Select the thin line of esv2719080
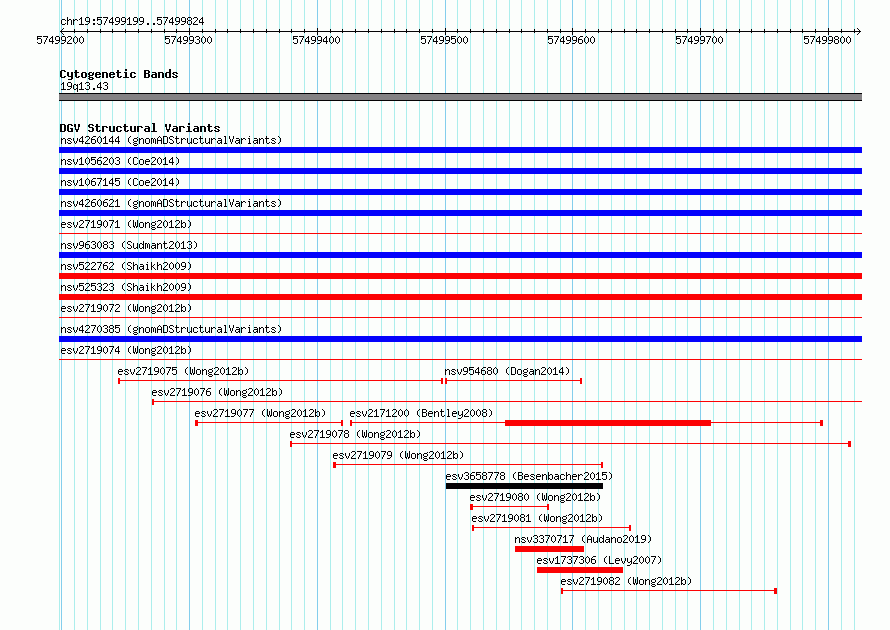 tap(510, 507)
